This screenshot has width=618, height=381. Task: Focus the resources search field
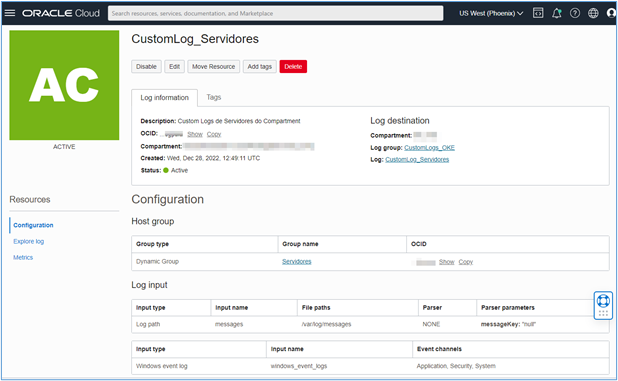click(x=275, y=13)
